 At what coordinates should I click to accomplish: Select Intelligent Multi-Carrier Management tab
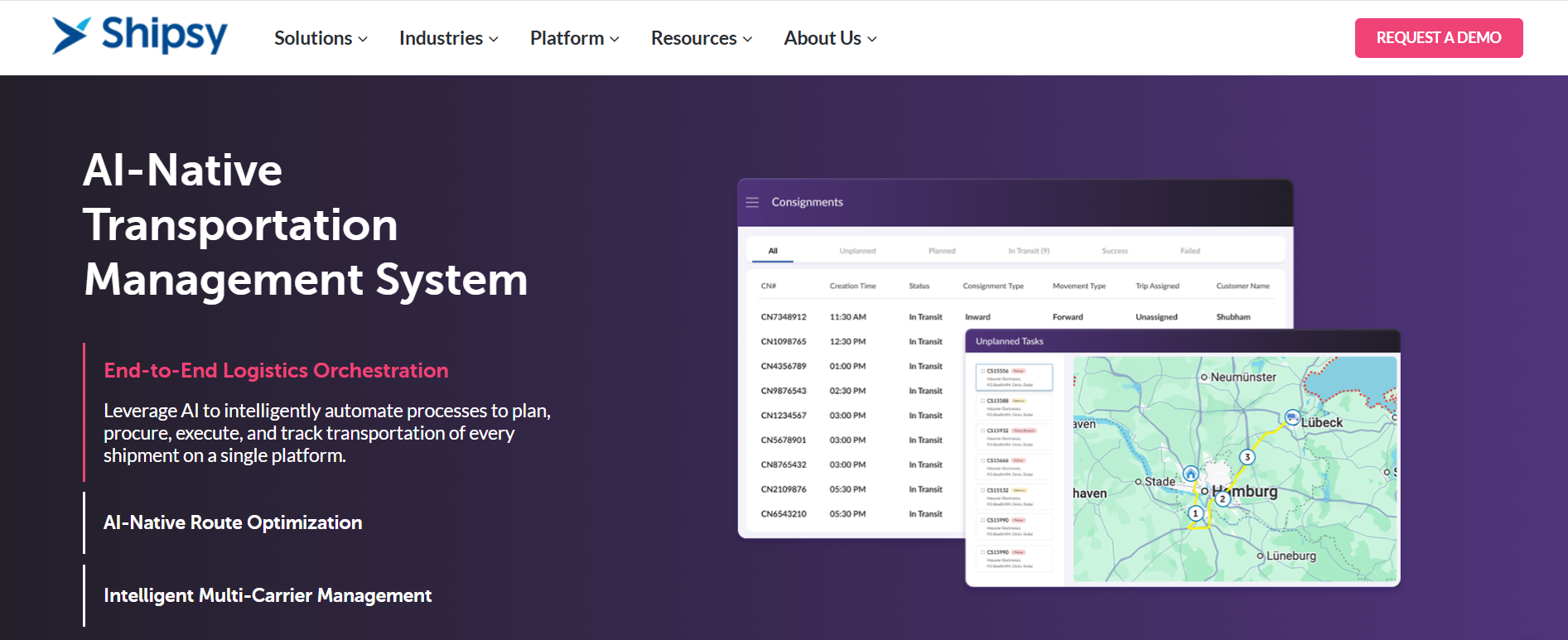click(268, 595)
